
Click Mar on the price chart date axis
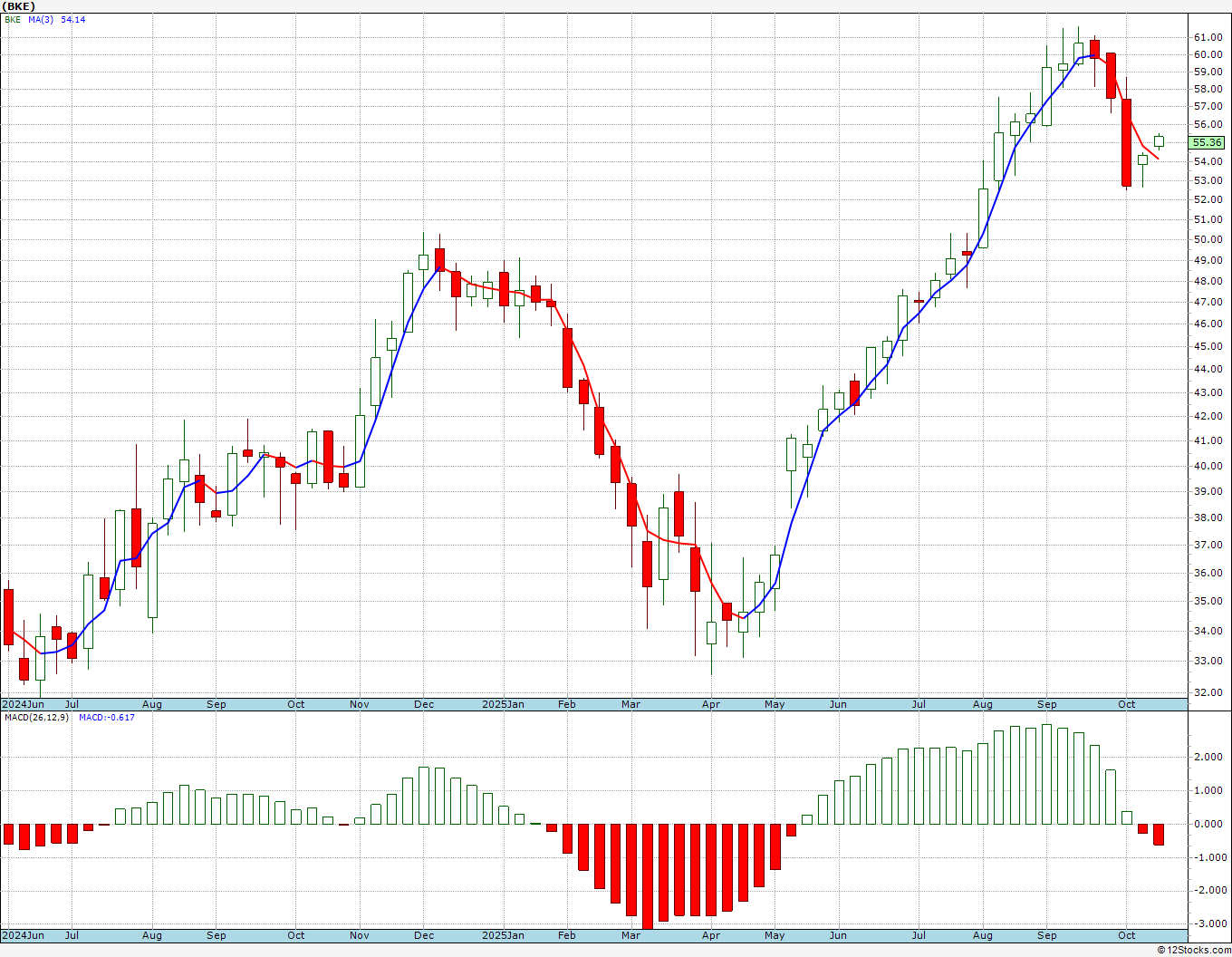630,704
